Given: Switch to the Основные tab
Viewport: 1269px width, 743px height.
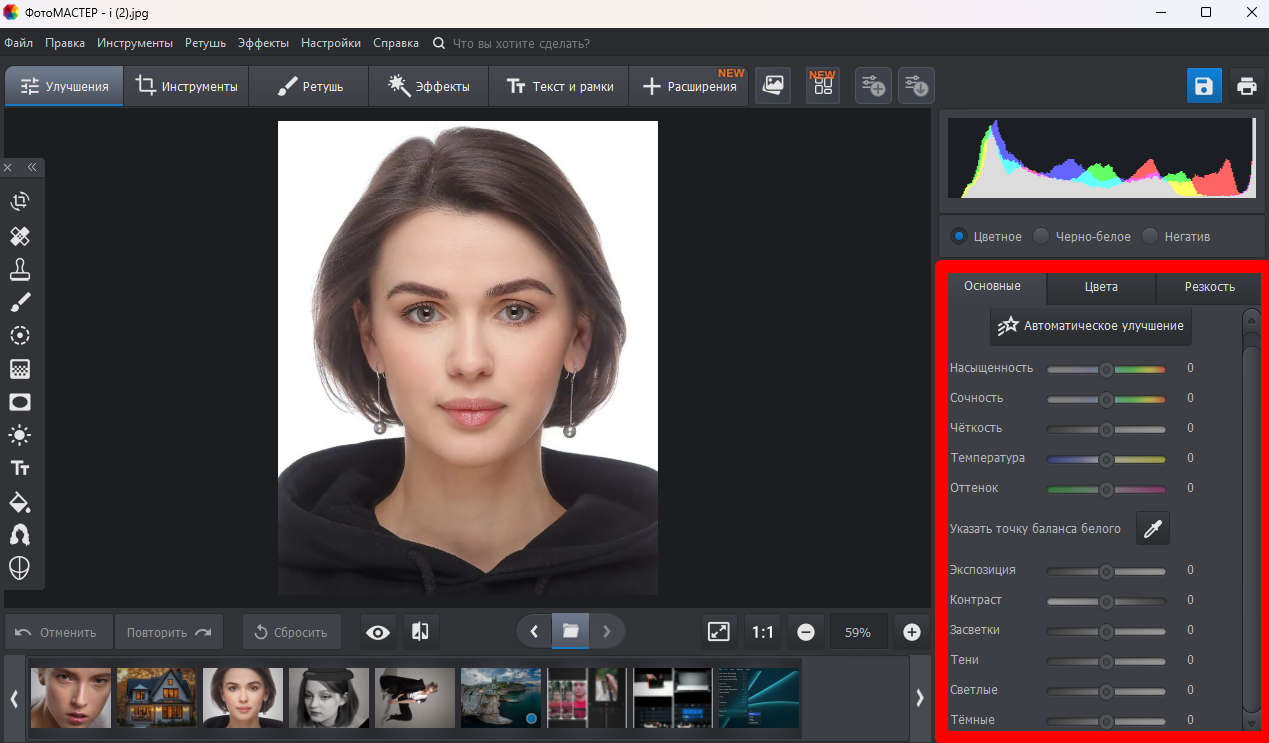Looking at the screenshot, I should click(992, 287).
